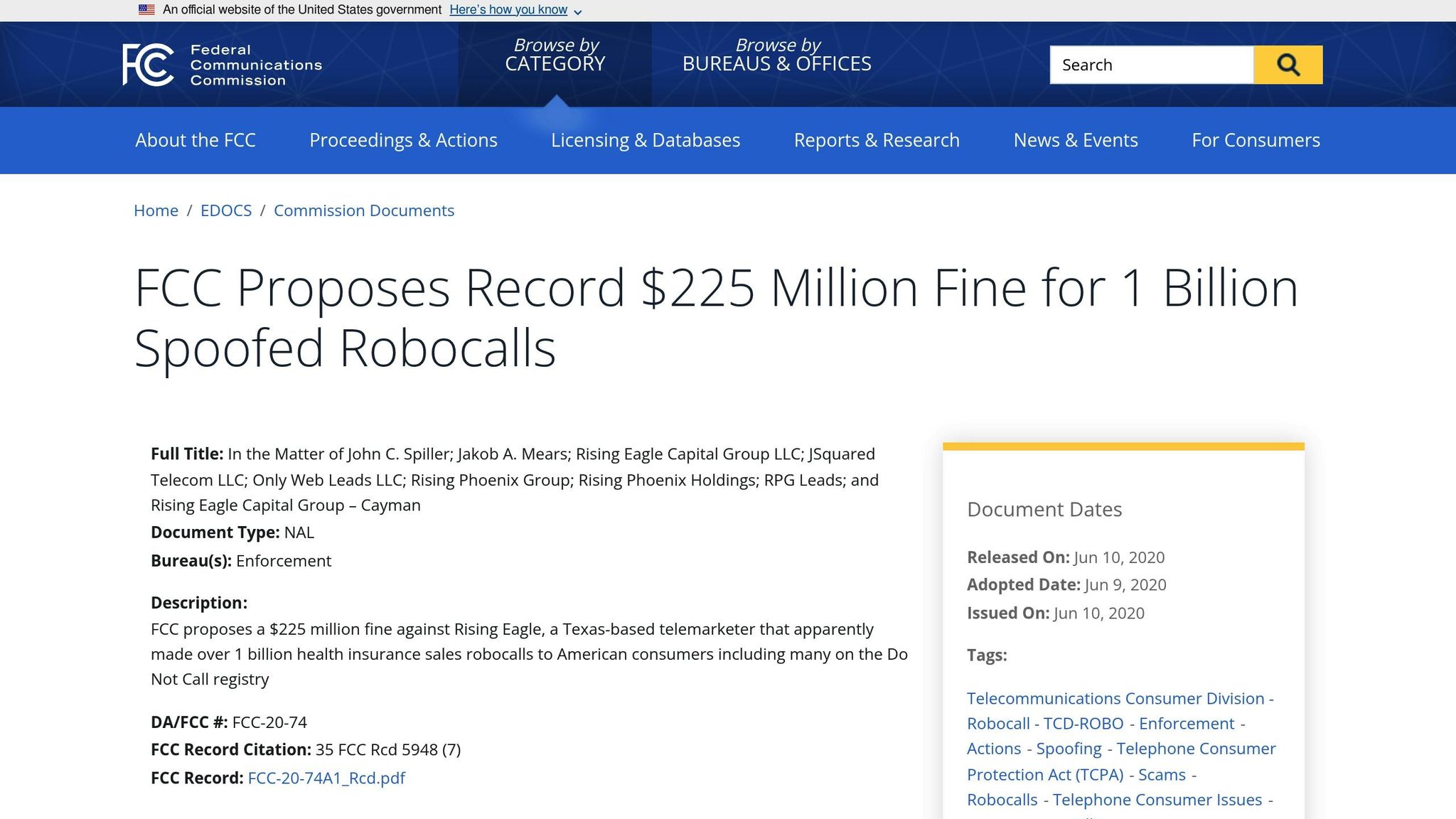Screen dimensions: 1456x819
Task: Click the FCC Record Citation line
Action: 306,749
